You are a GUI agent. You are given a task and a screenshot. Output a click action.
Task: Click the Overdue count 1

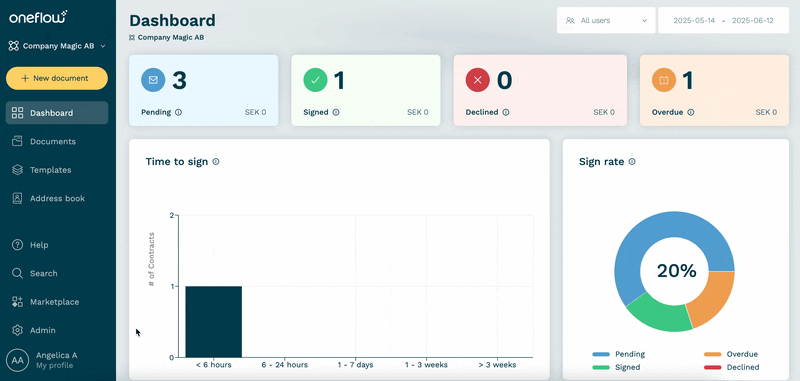tap(688, 80)
